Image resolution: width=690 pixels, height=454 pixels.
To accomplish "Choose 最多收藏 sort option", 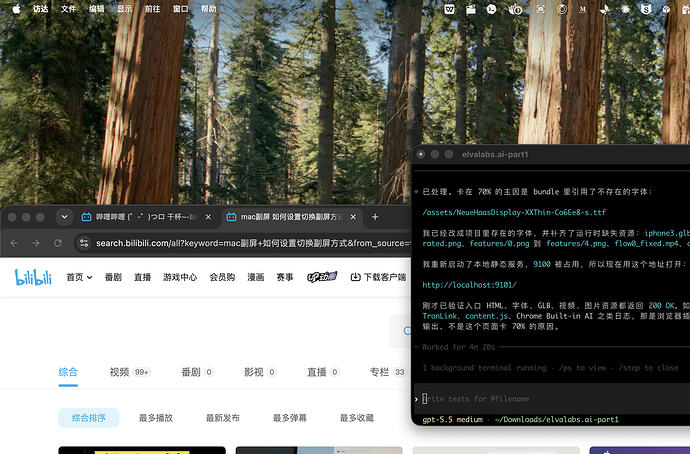I will click(356, 418).
